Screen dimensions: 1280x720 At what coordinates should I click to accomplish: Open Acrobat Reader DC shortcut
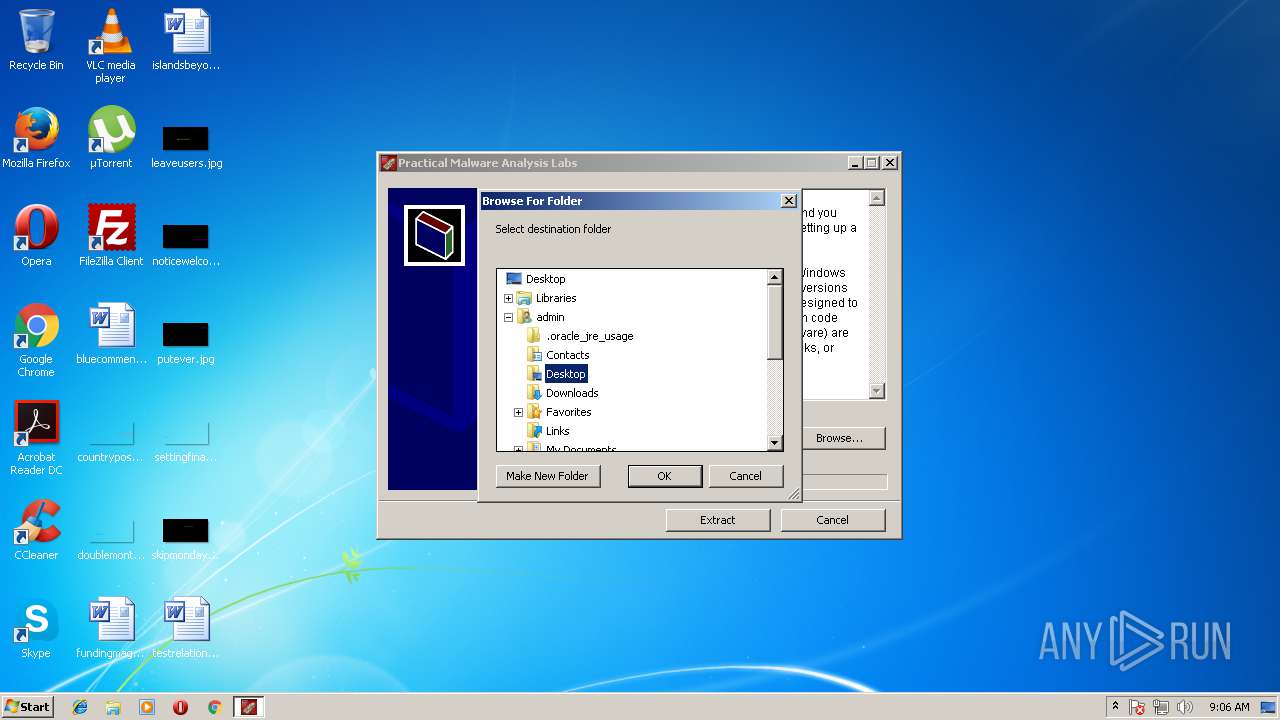[x=36, y=438]
